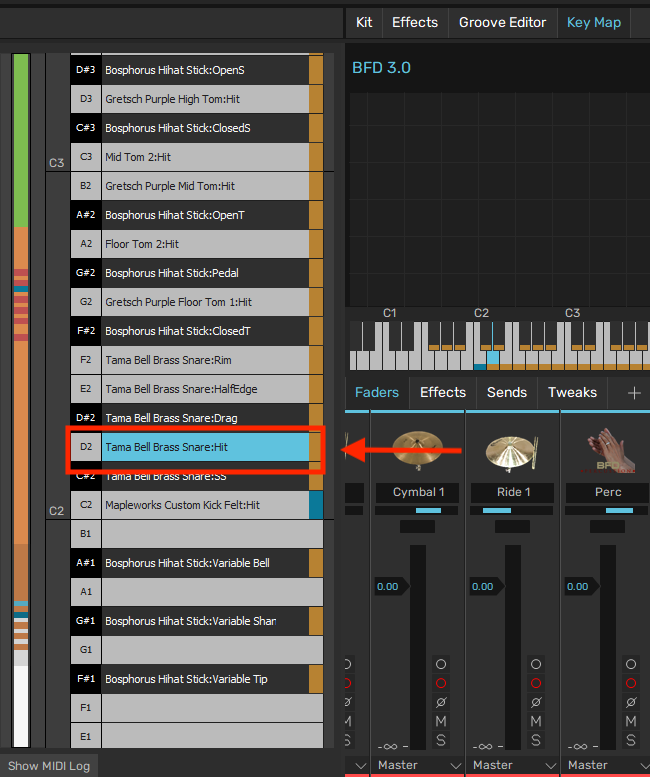The image size is (650, 777).
Task: Select F#1 Bosphorus Hihat Stick:Variable Tip row
Action: click(197, 679)
